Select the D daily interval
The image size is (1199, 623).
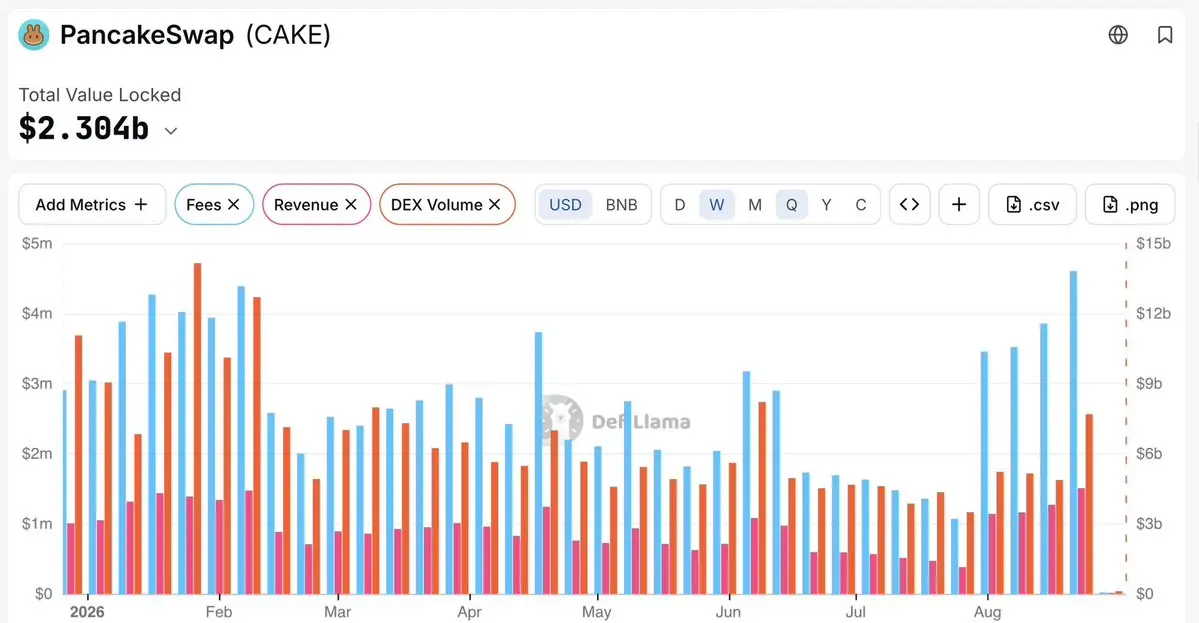pyautogui.click(x=680, y=205)
